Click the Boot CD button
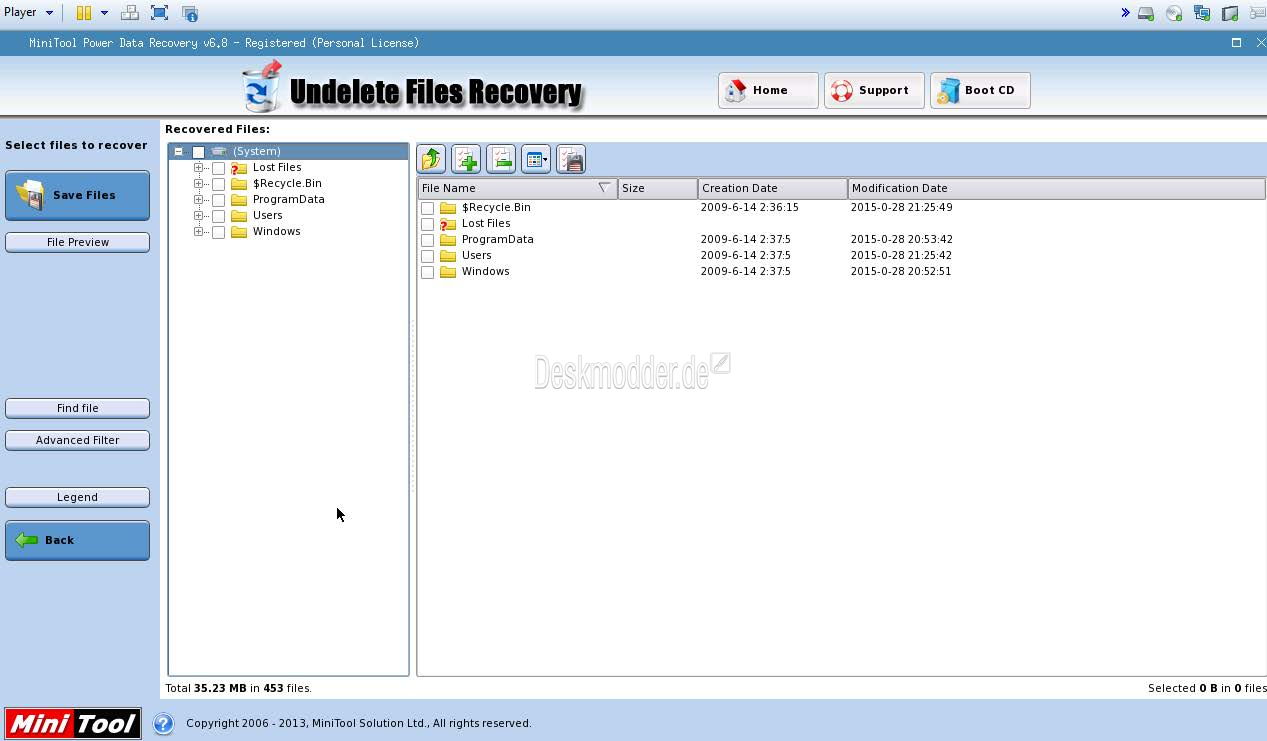Viewport: 1267px width, 741px height. click(980, 90)
